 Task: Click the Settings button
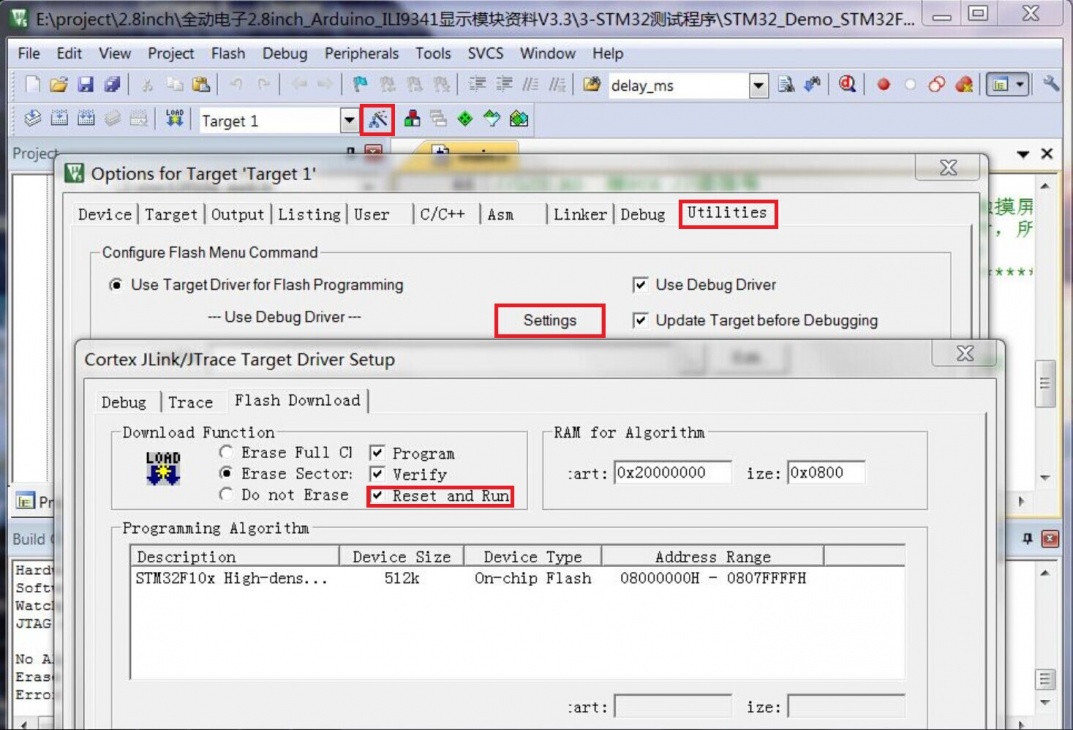click(549, 321)
